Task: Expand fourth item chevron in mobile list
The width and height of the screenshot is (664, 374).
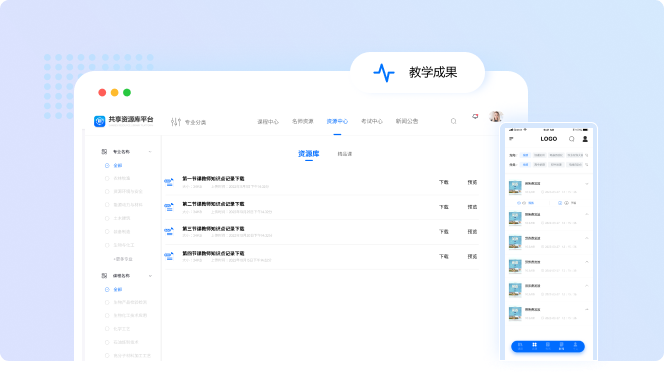Action: 587,262
